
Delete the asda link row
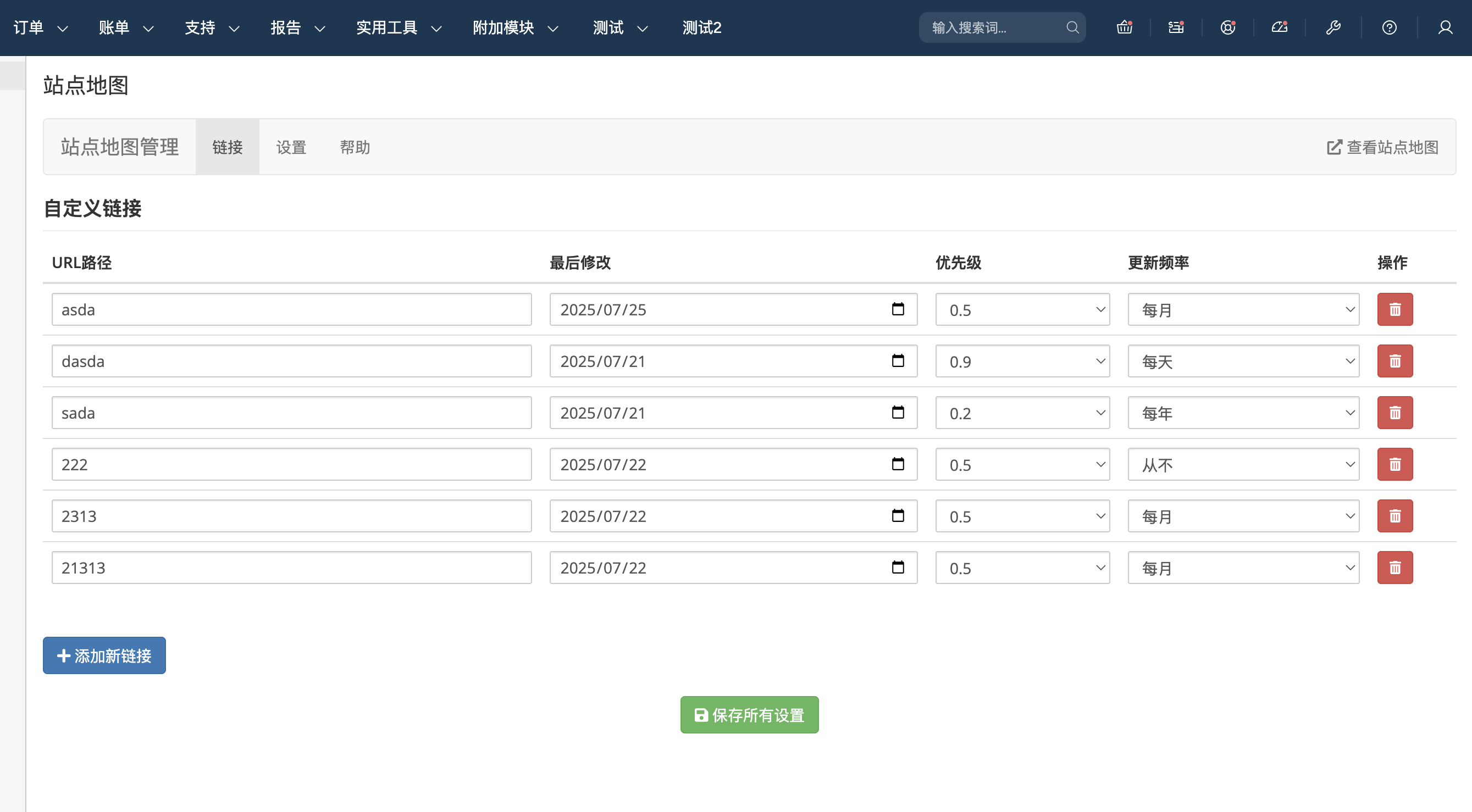(1395, 309)
